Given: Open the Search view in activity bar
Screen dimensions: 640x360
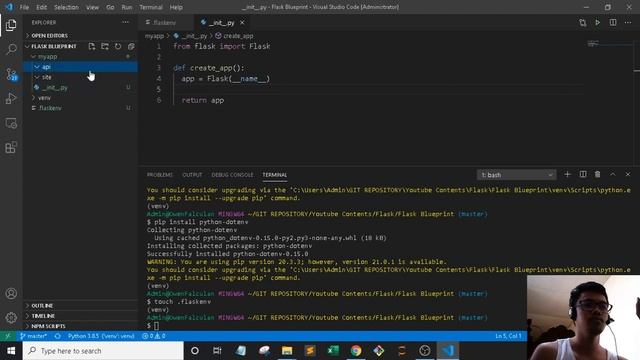Looking at the screenshot, I should tap(11, 49).
